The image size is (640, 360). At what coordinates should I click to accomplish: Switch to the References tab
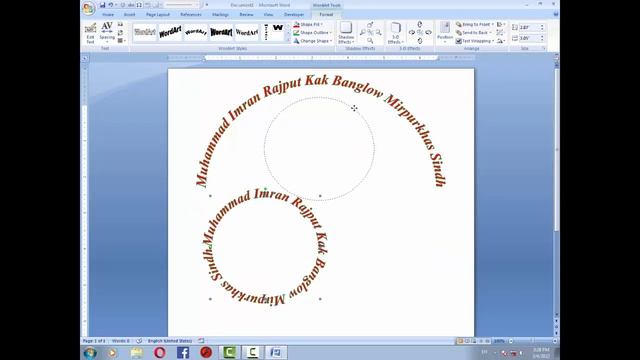(191, 15)
